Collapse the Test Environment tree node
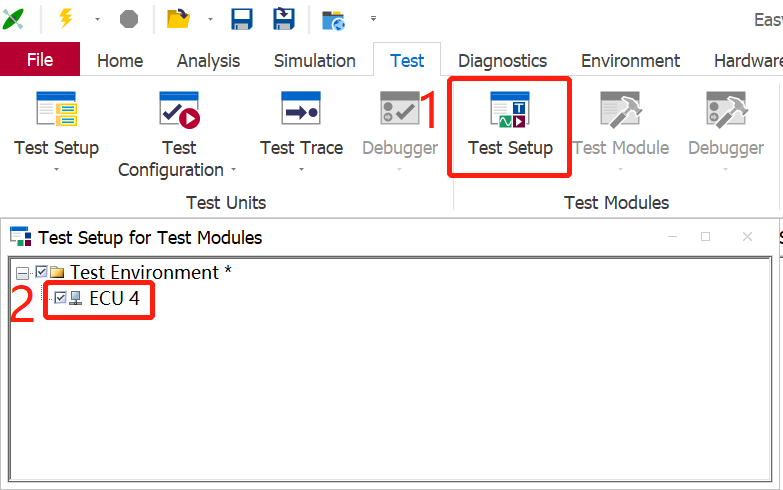This screenshot has height=490, width=783. click(x=23, y=272)
